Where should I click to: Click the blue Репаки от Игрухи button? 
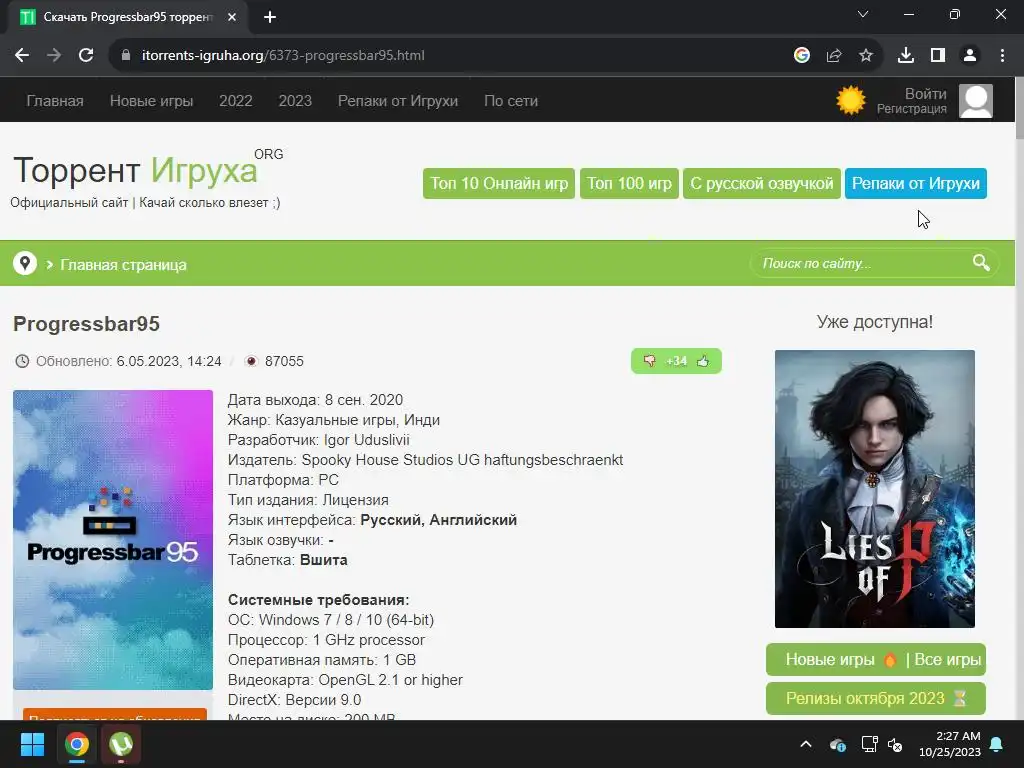click(x=916, y=184)
